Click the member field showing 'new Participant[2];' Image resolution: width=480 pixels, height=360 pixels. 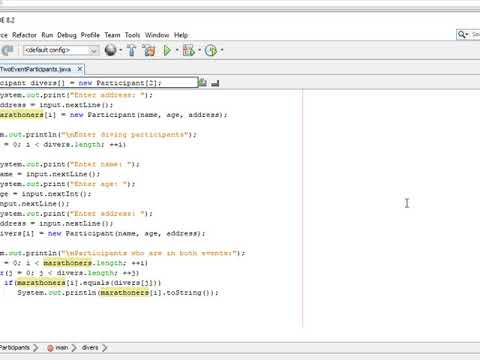98,83
